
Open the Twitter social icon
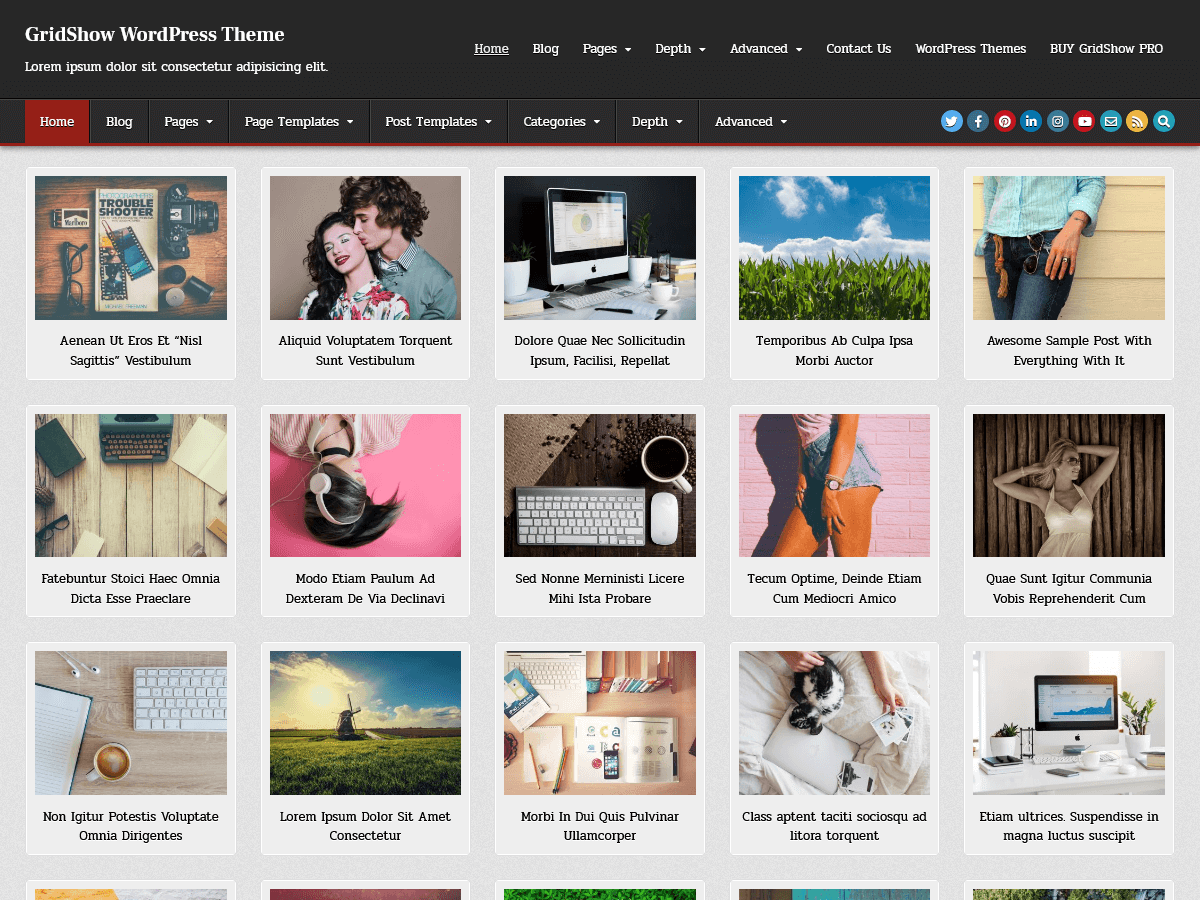pos(951,121)
